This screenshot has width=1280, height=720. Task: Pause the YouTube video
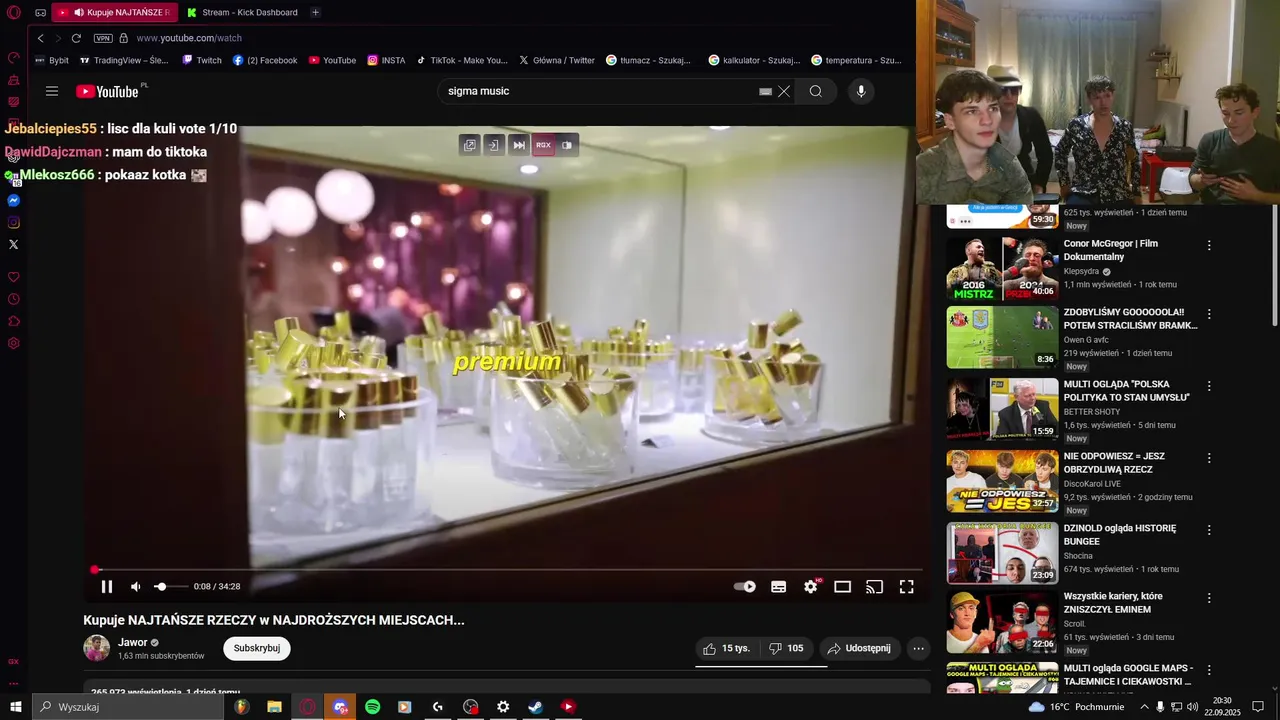pyautogui.click(x=107, y=587)
